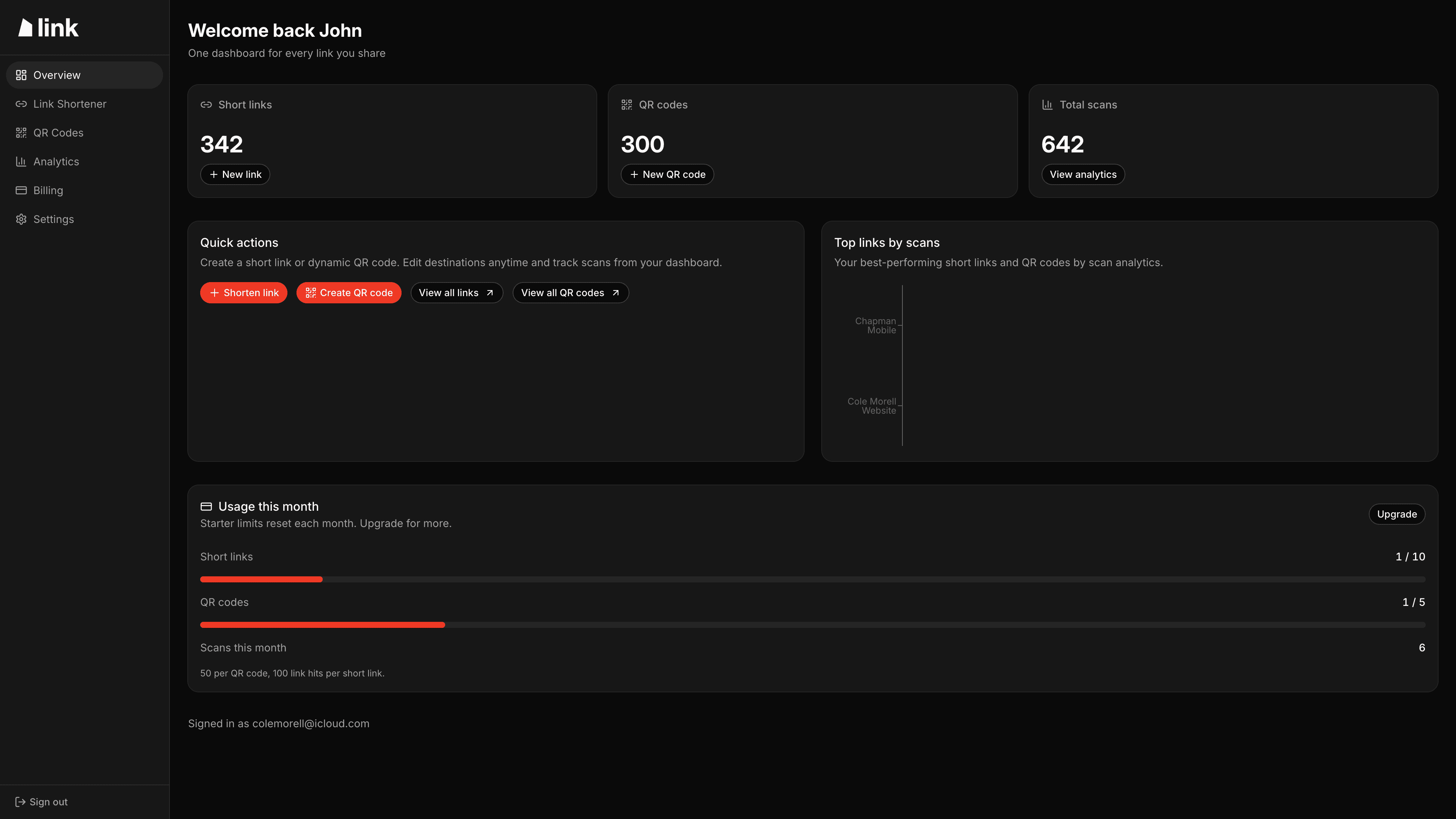Click the red Shorten link button

[243, 293]
